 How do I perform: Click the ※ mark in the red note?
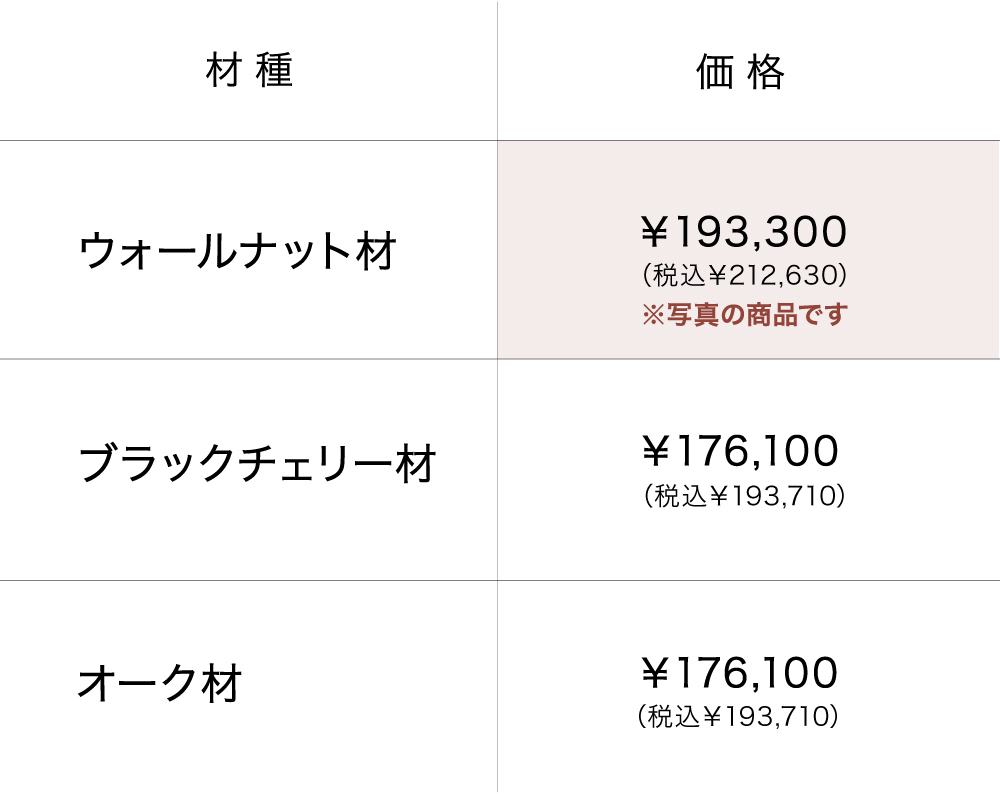pos(652,316)
